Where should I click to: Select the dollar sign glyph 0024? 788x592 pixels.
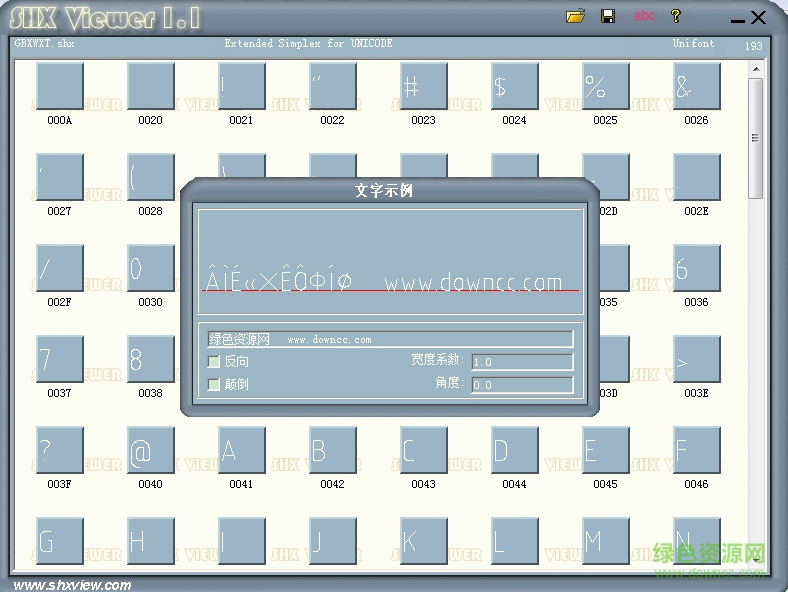click(x=514, y=86)
